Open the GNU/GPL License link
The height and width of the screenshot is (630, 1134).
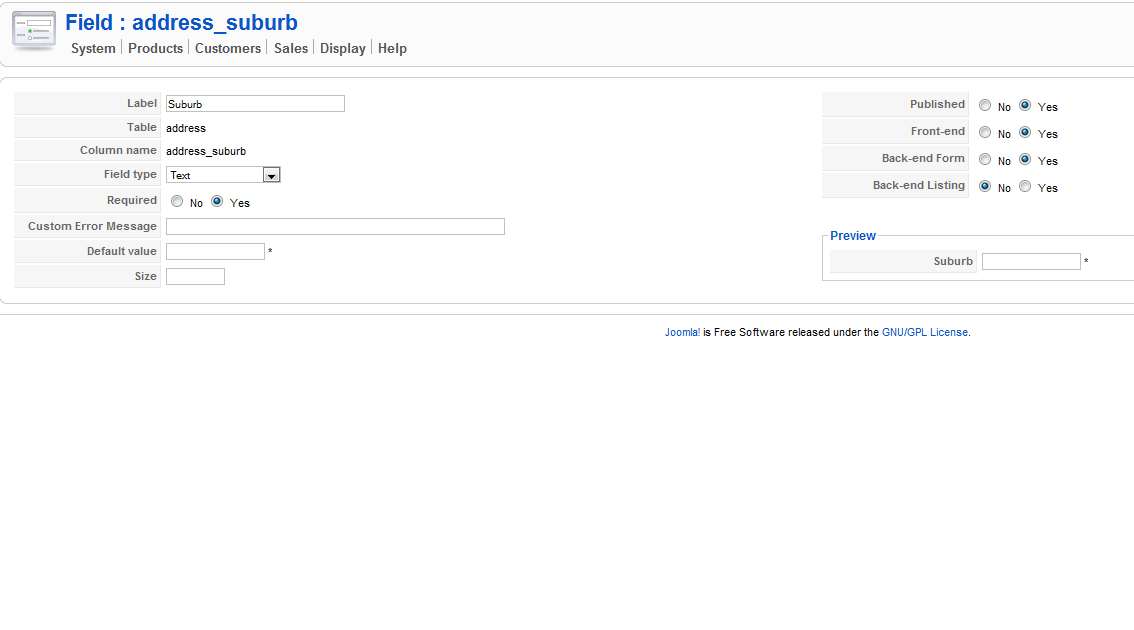(x=925, y=332)
